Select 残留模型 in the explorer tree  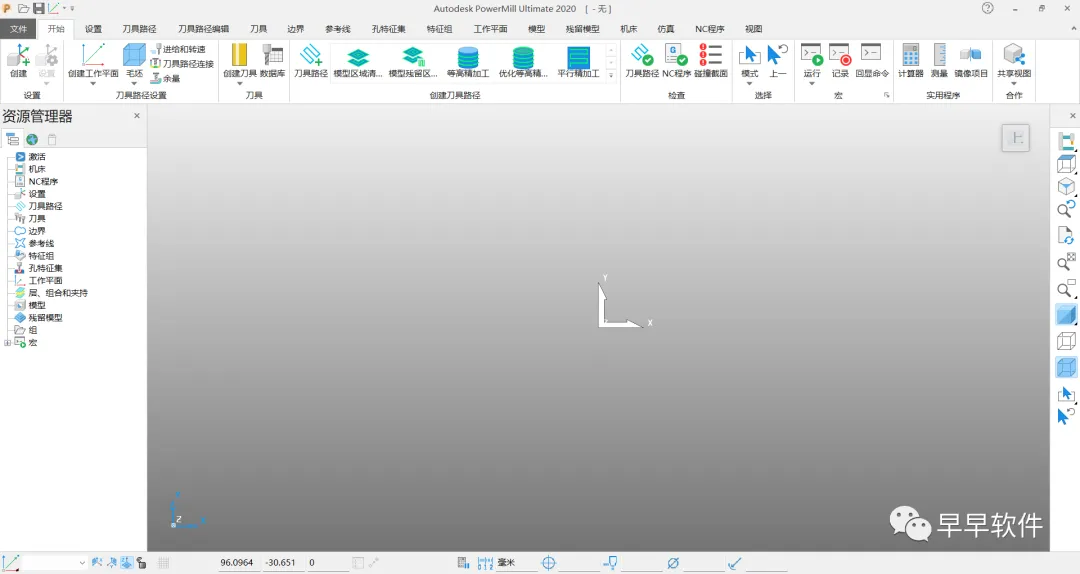[45, 318]
